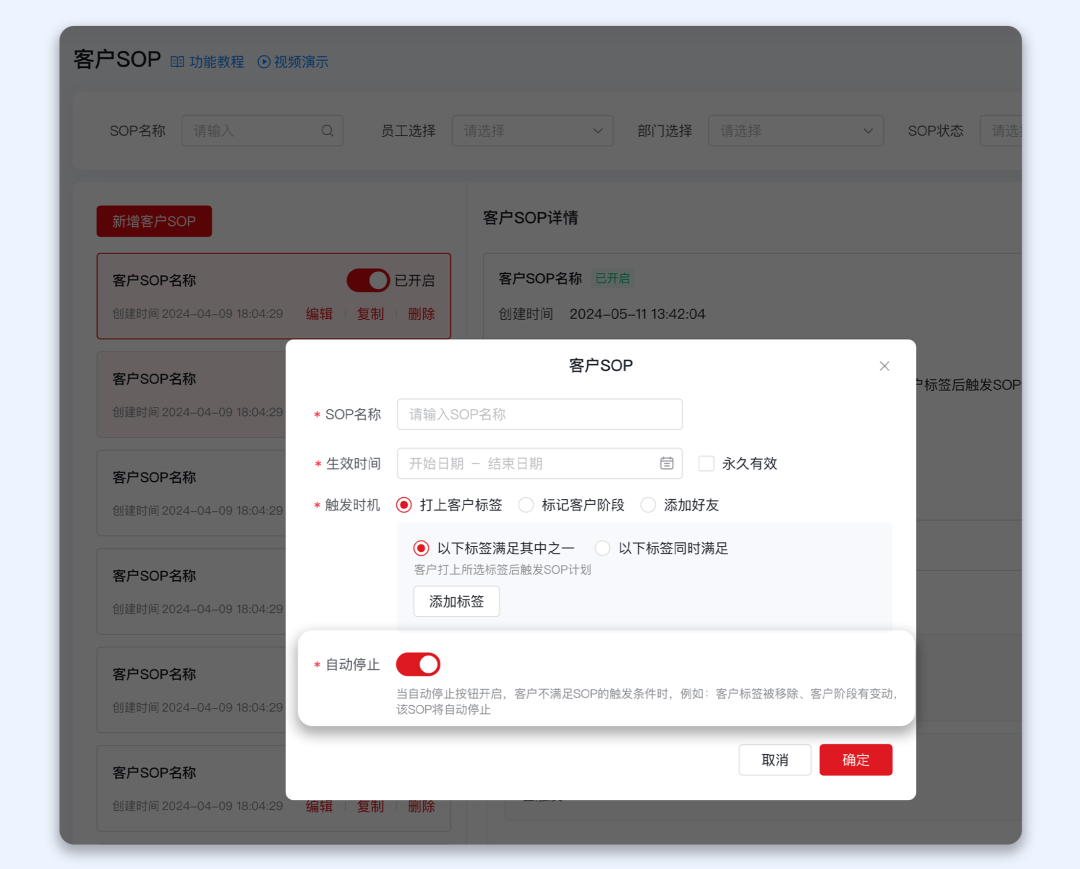The height and width of the screenshot is (869, 1080).
Task: Toggle off the first SOP's 已开启 switch
Action: click(x=369, y=280)
